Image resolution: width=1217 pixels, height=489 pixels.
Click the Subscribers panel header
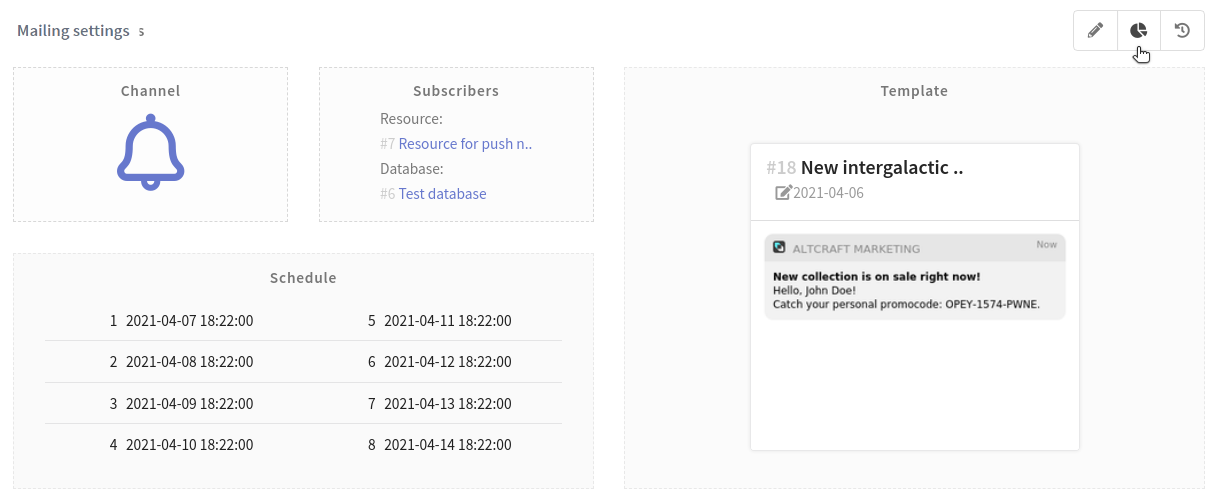click(x=456, y=91)
